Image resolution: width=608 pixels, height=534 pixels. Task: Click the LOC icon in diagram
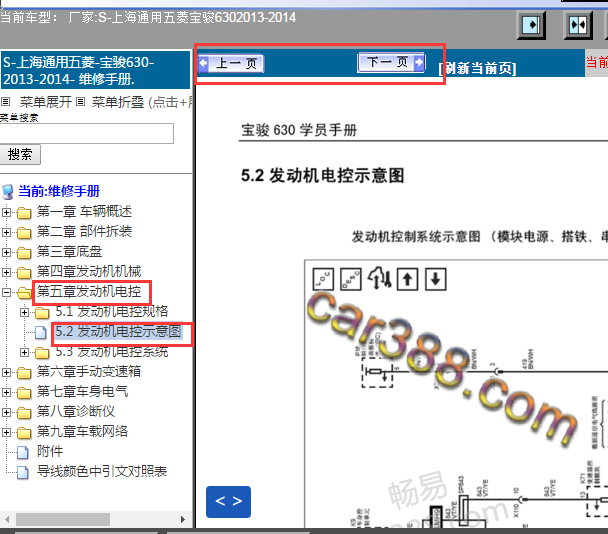323,279
